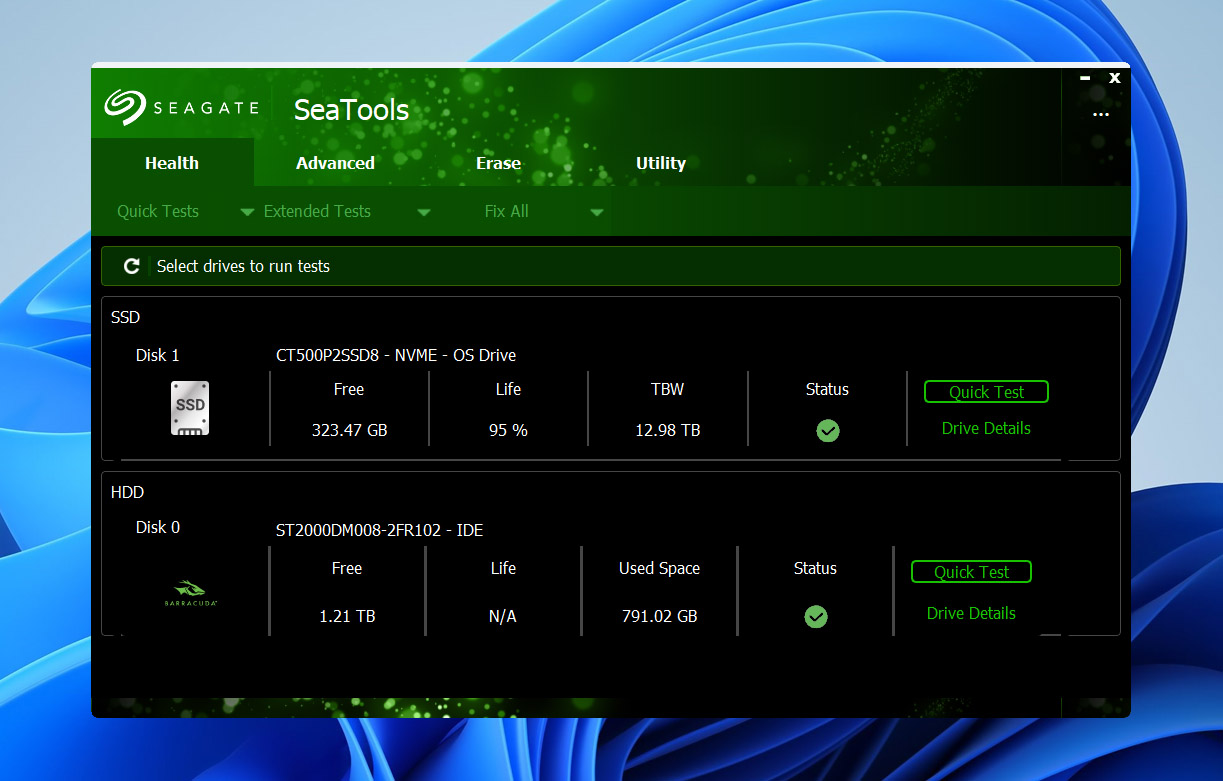Click the 'ST2000DM008-2FR102 - IDE' drive name
The height and width of the screenshot is (781, 1223).
pos(379,530)
